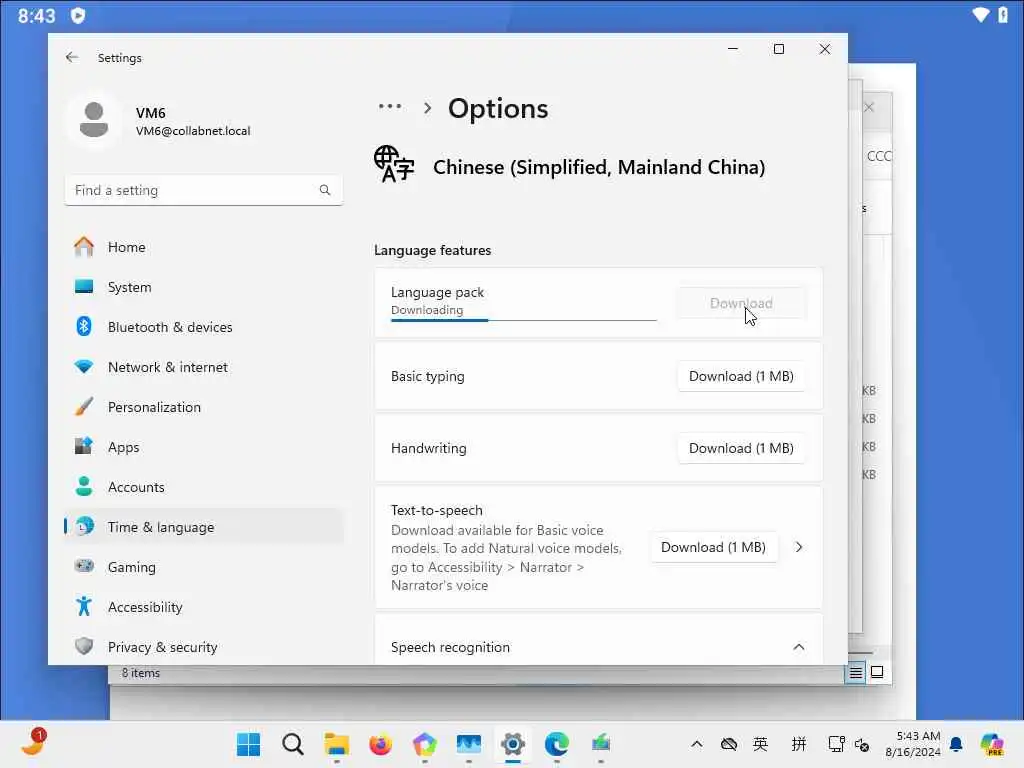Click the '8 items' status text
Screen dimensions: 1024x768
[140, 673]
